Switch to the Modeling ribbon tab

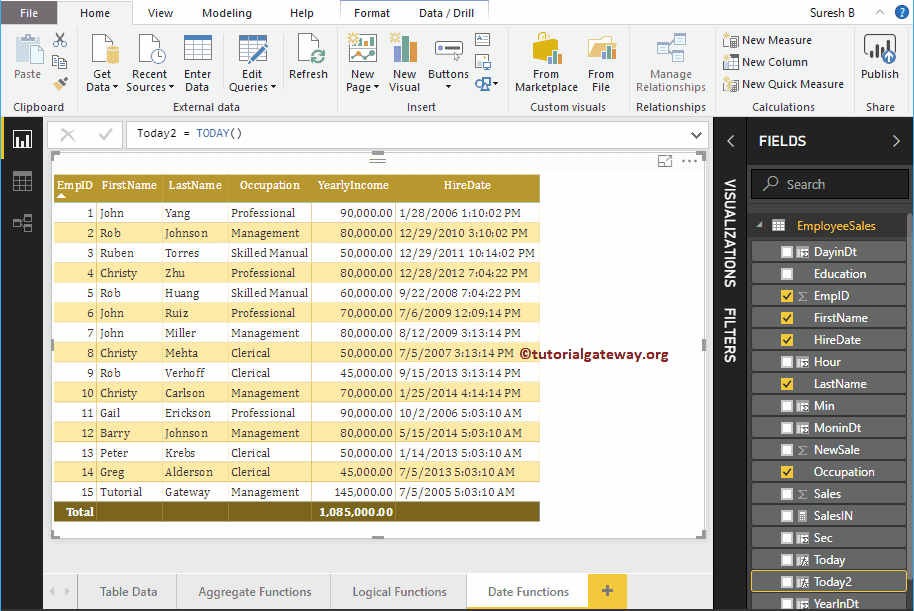click(x=227, y=13)
